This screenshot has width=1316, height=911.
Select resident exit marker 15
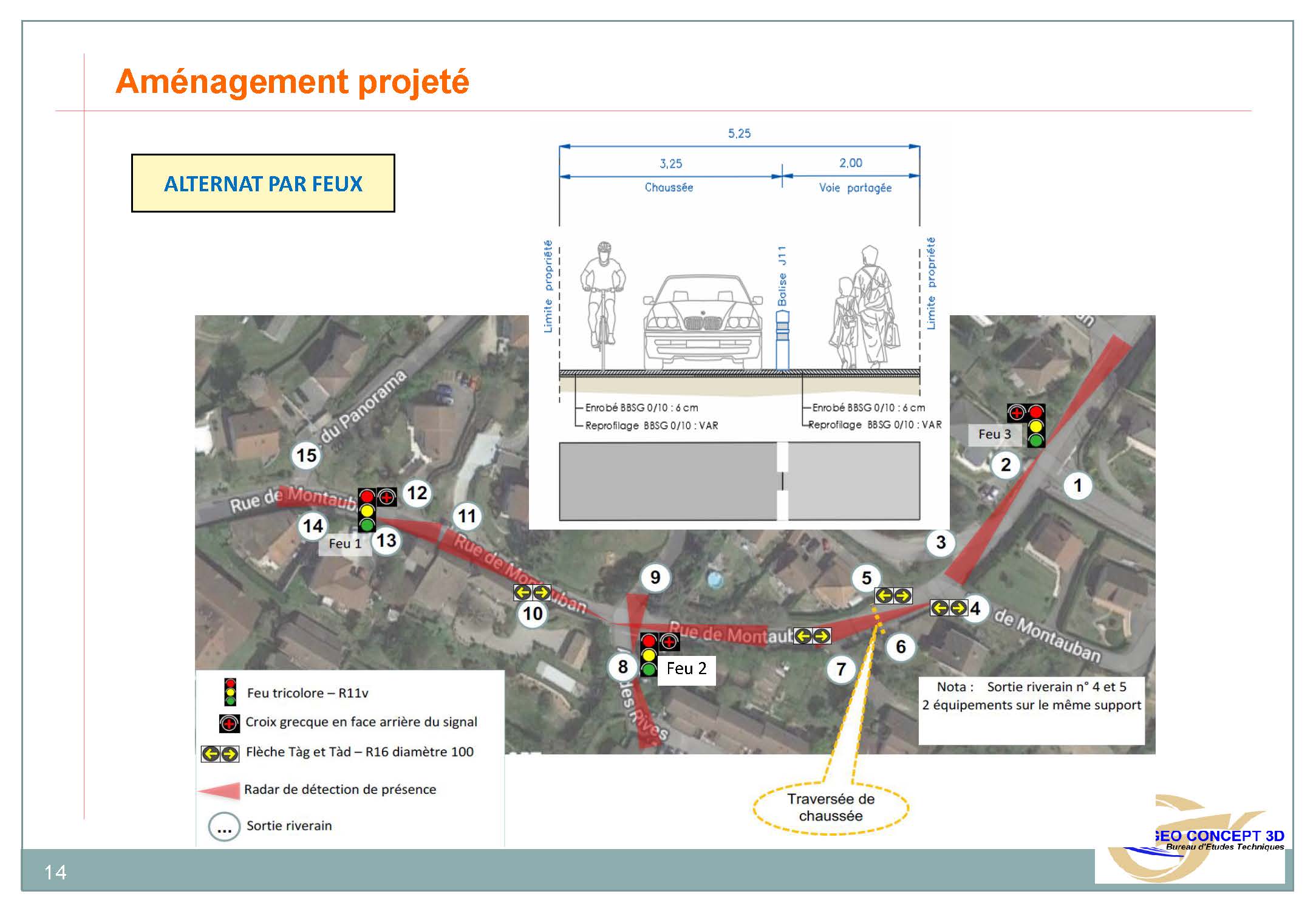pos(306,455)
